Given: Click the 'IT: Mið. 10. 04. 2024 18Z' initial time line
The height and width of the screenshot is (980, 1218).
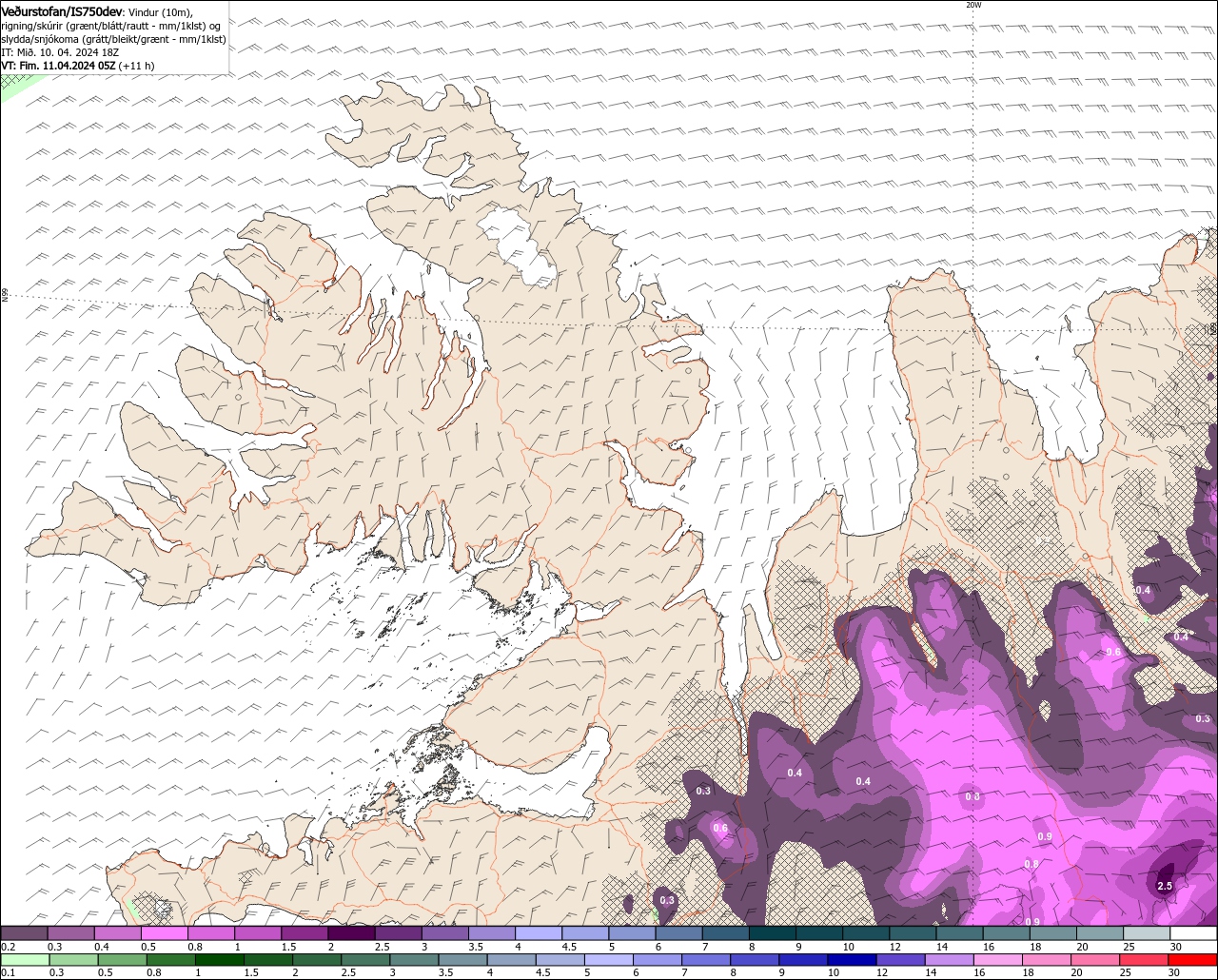Looking at the screenshot, I should (60, 52).
